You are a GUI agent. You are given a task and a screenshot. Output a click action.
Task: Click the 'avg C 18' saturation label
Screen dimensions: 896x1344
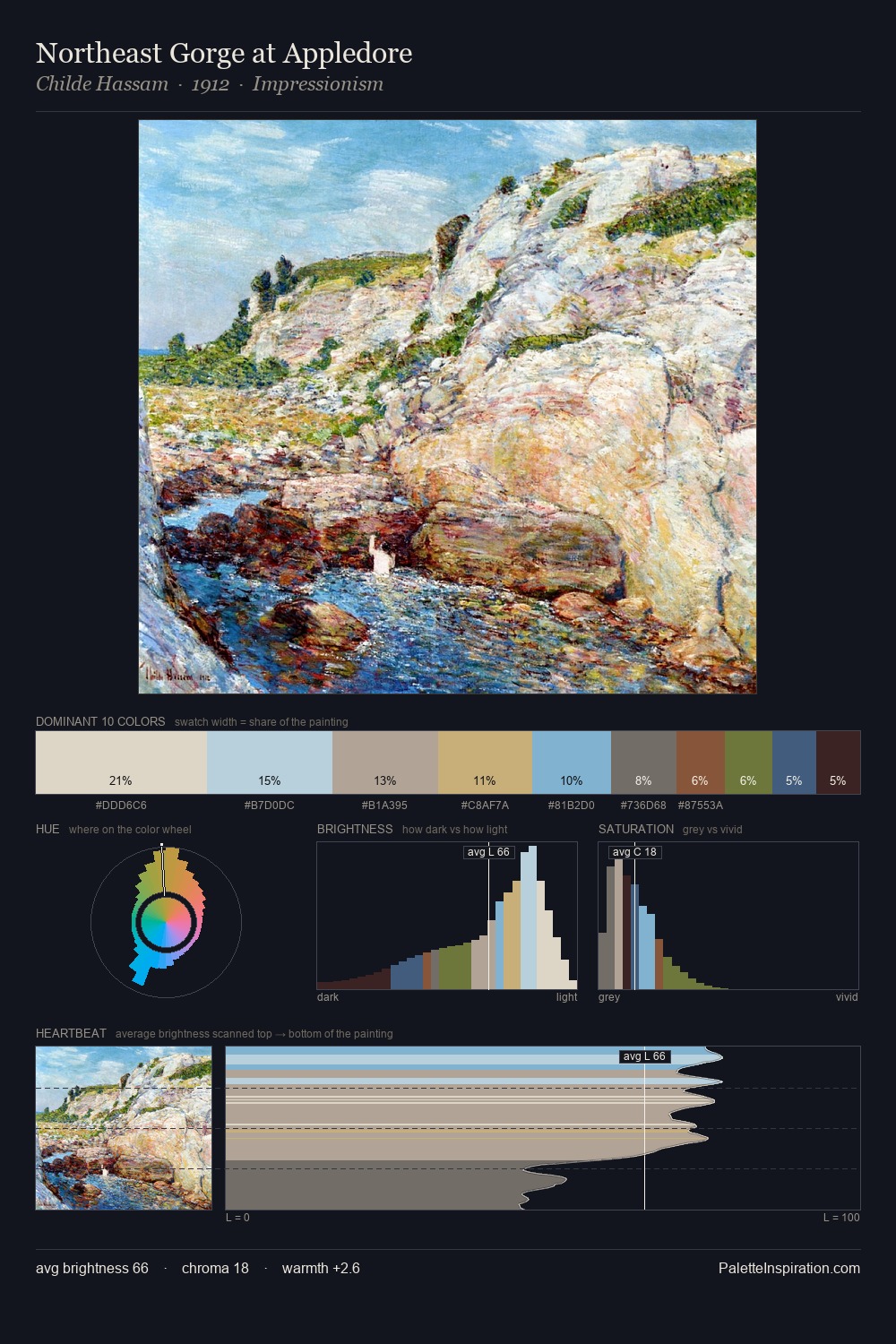(x=634, y=852)
